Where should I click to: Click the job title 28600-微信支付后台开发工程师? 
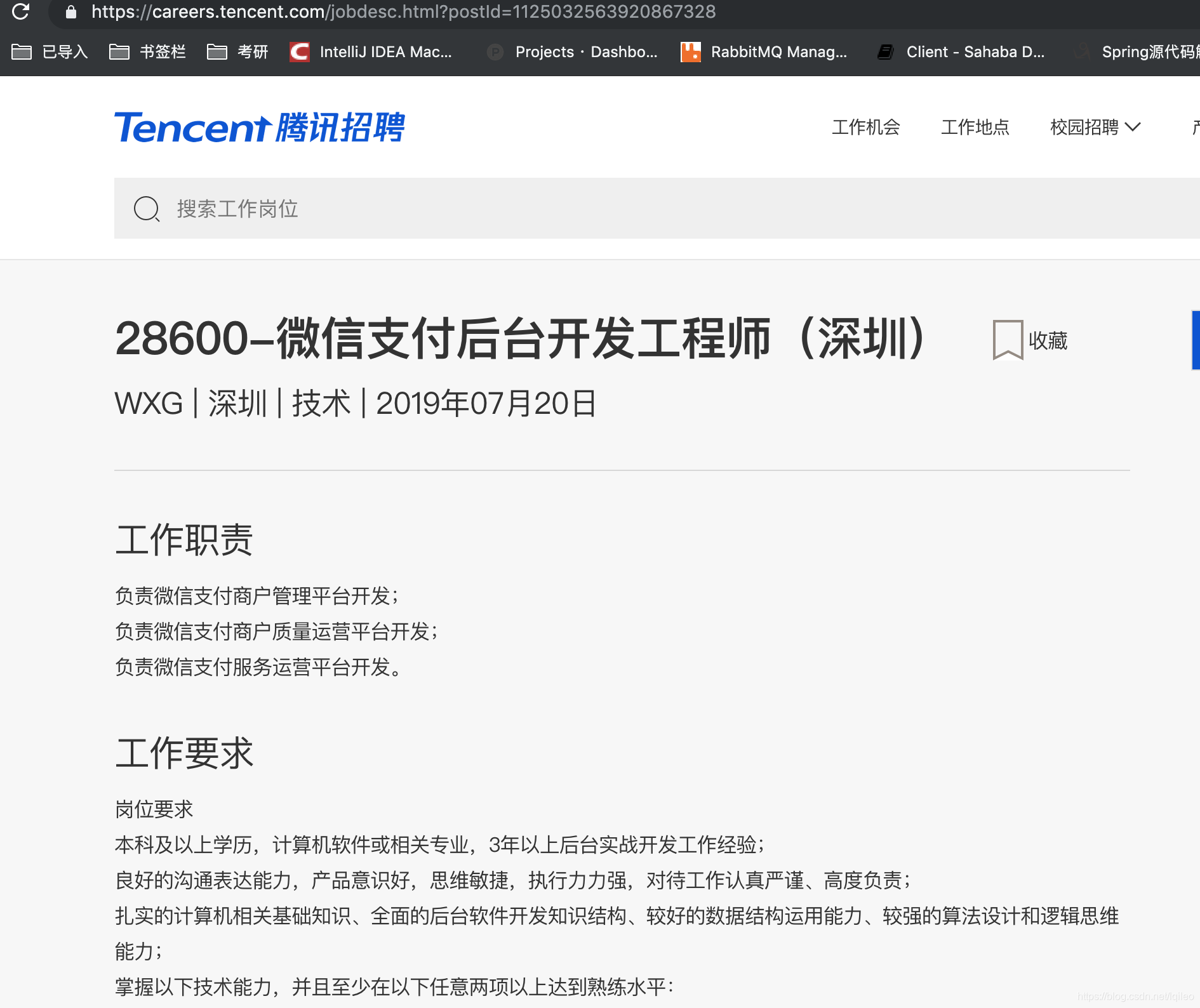[521, 338]
